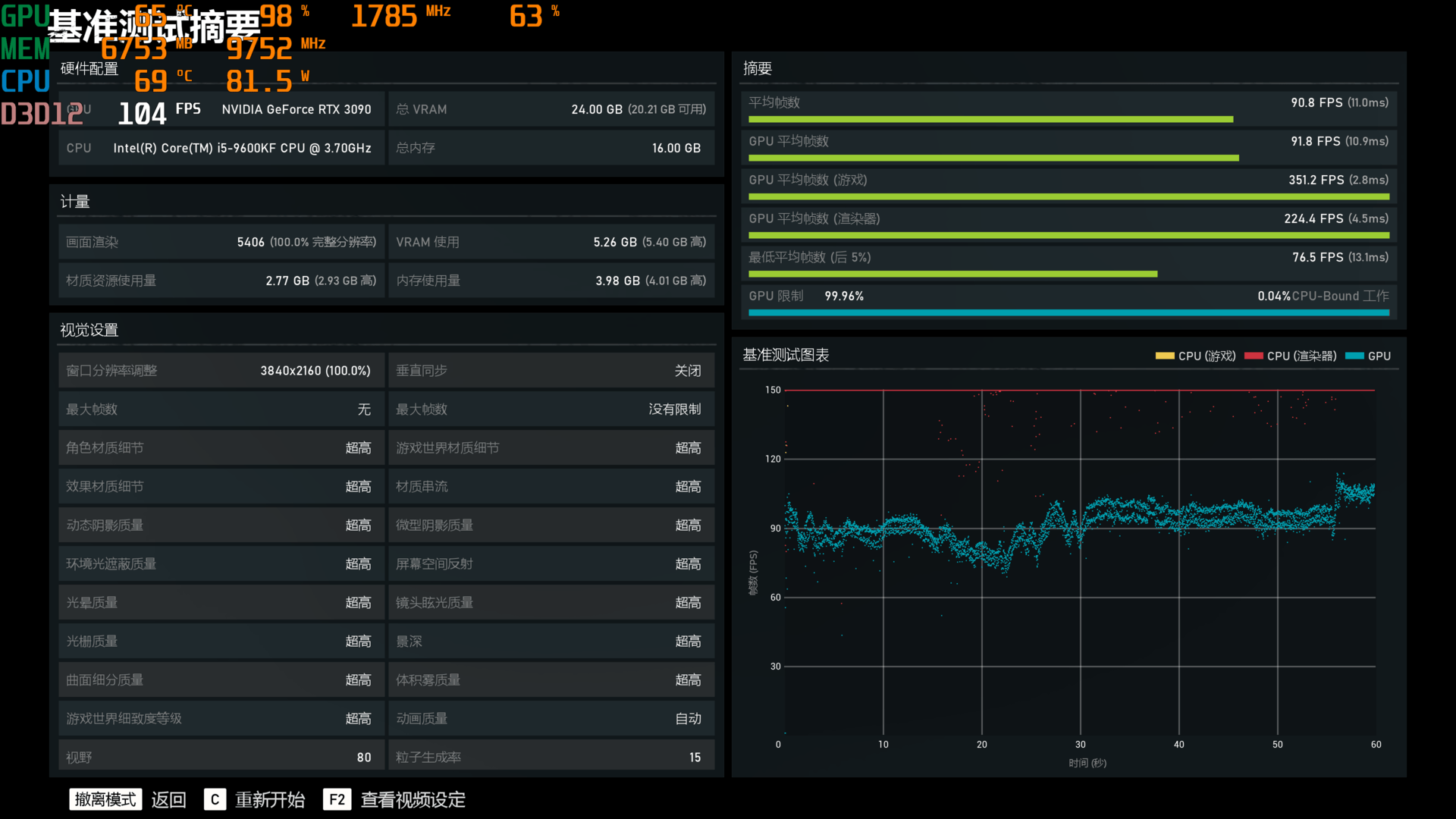Click the 微型阴影质量 row
The height and width of the screenshot is (819, 1456).
(x=551, y=526)
